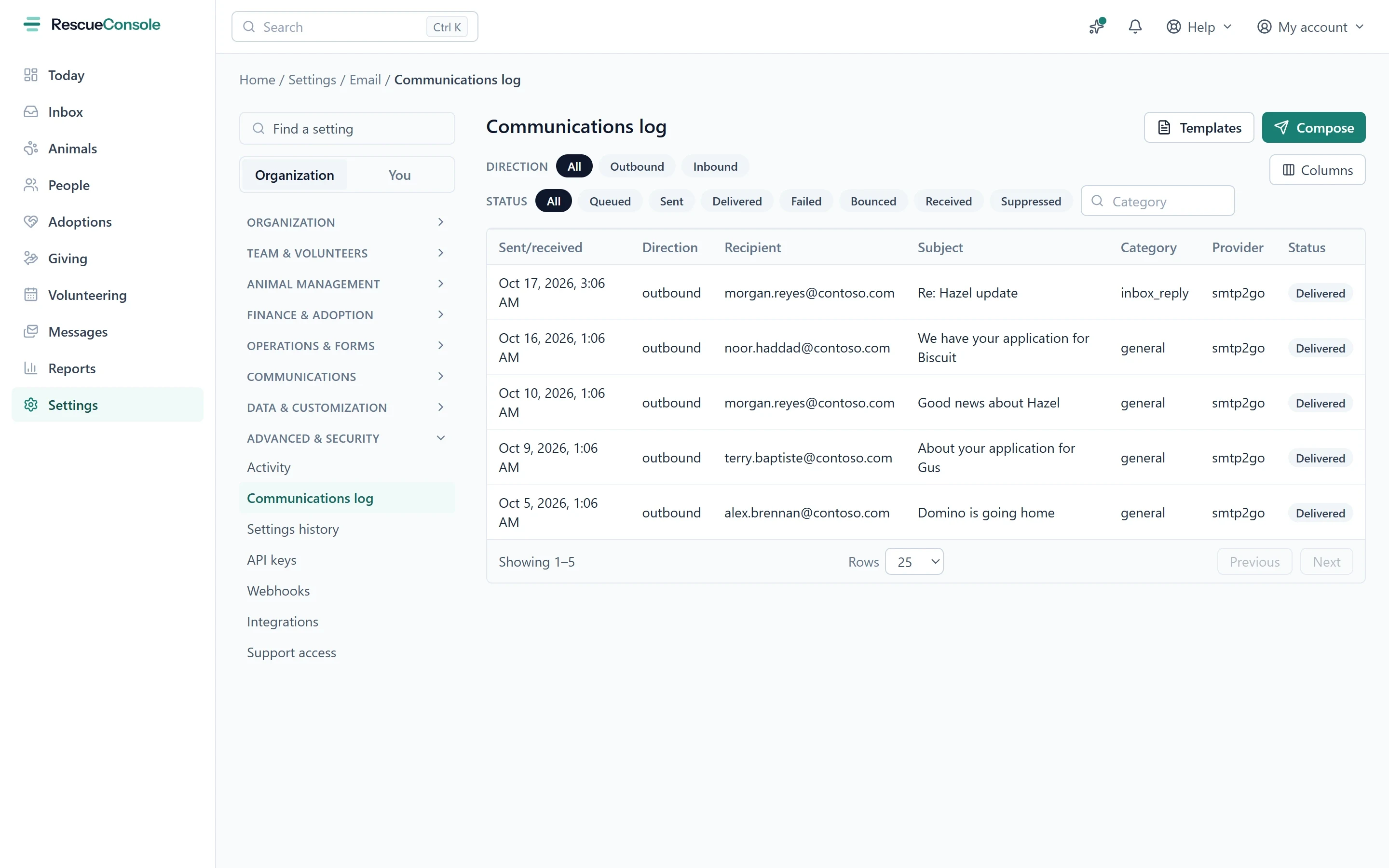The width and height of the screenshot is (1389, 868).
Task: Go to Giving in sidebar
Action: [x=108, y=258]
